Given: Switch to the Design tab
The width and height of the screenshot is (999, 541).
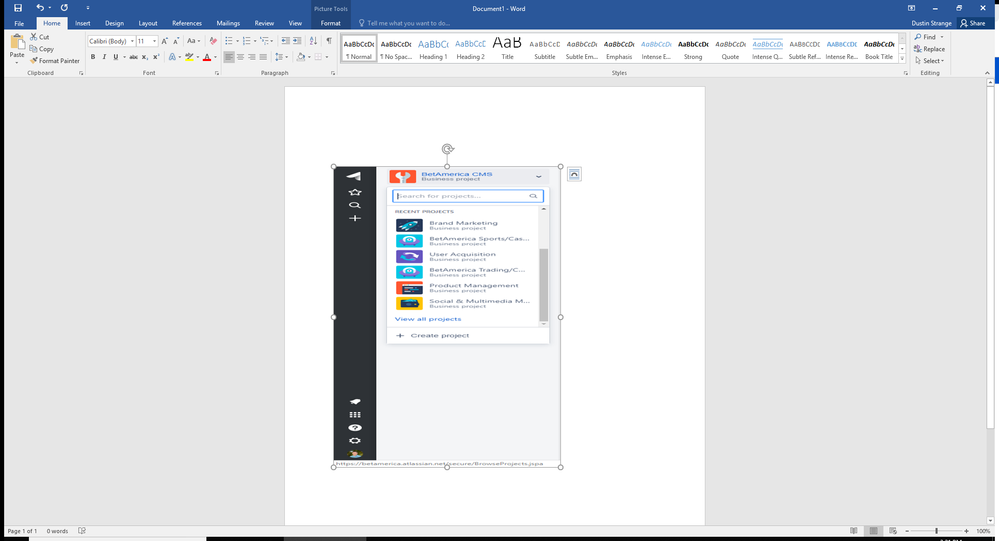Looking at the screenshot, I should point(115,23).
